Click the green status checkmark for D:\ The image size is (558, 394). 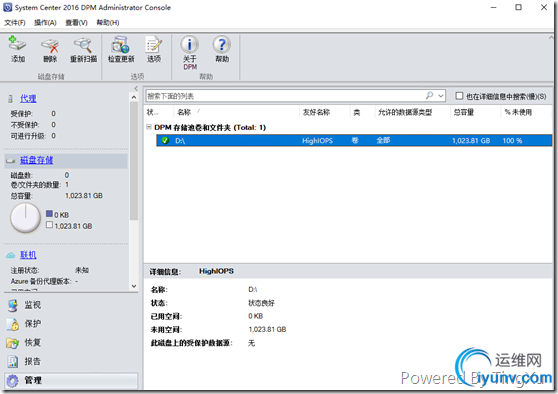165,141
